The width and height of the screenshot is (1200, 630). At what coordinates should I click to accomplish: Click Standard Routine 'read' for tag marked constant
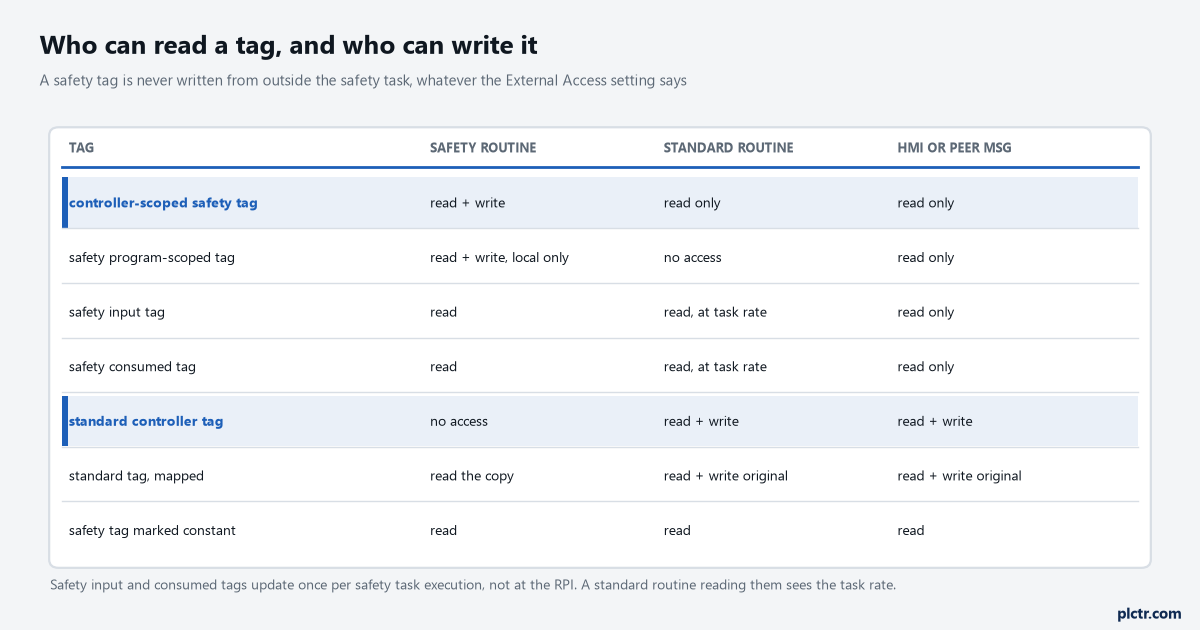pyautogui.click(x=677, y=531)
